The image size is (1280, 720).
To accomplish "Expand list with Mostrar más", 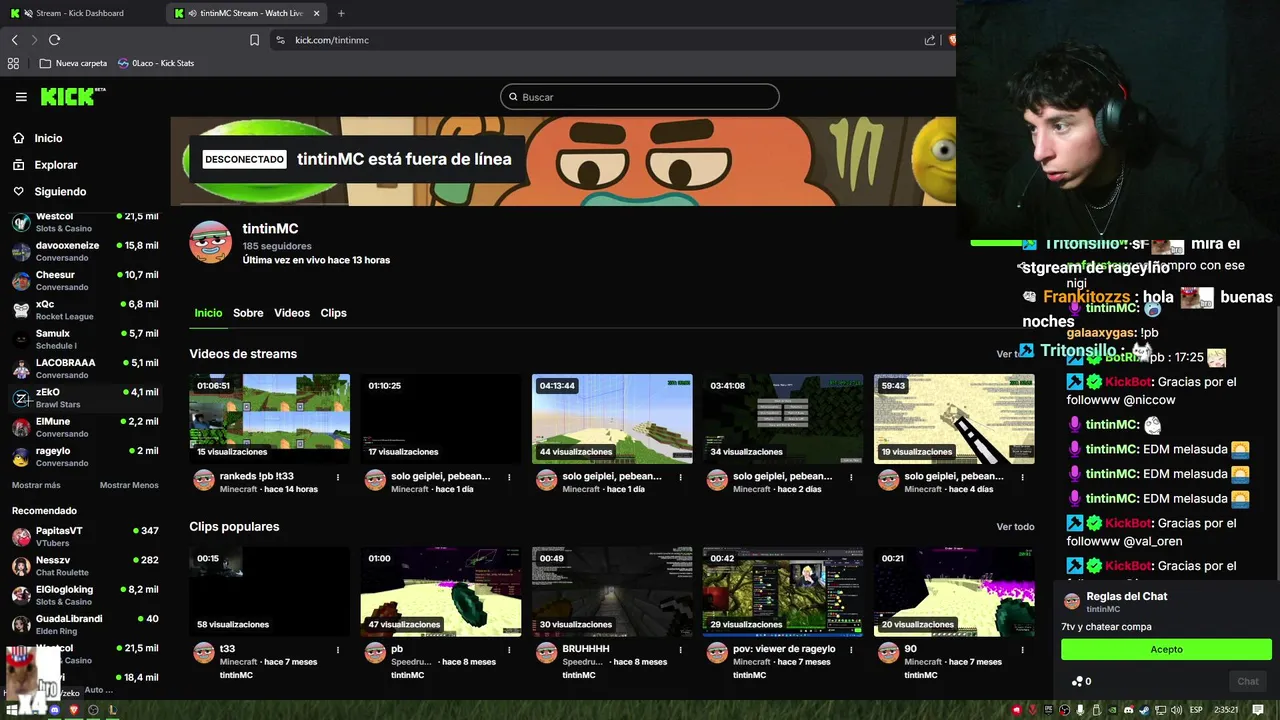I will click(36, 485).
